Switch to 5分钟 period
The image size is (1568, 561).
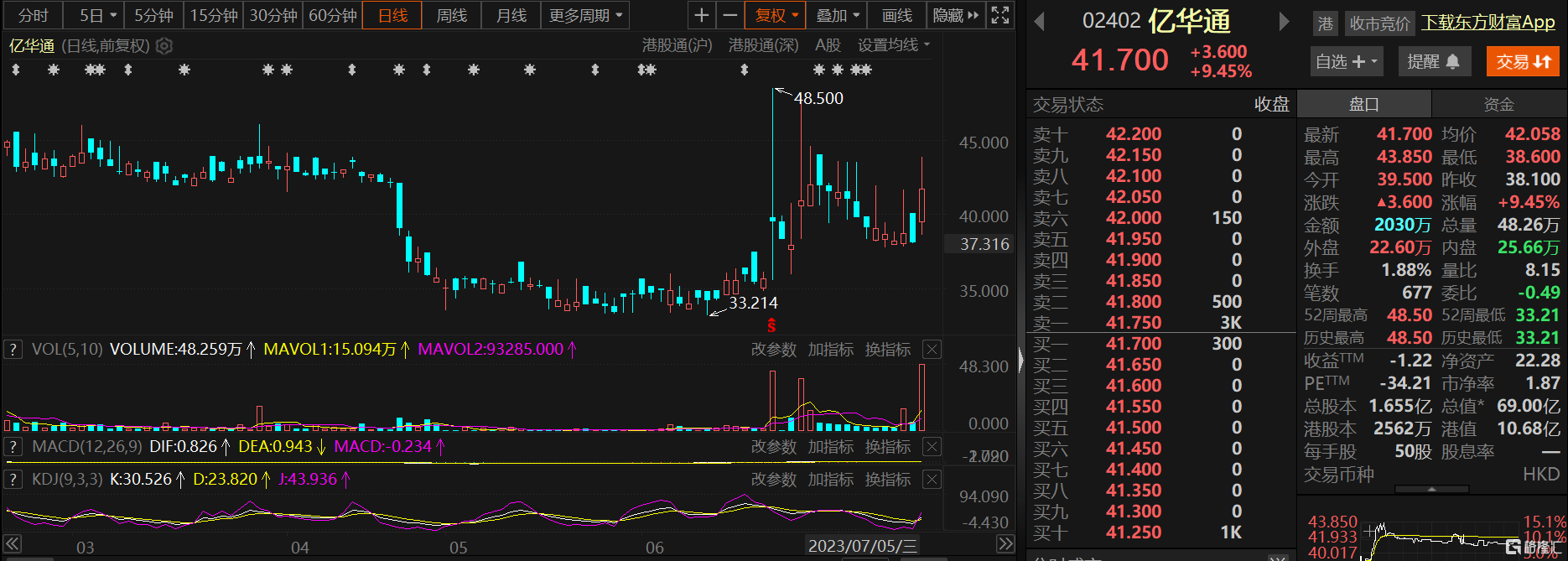pos(153,15)
